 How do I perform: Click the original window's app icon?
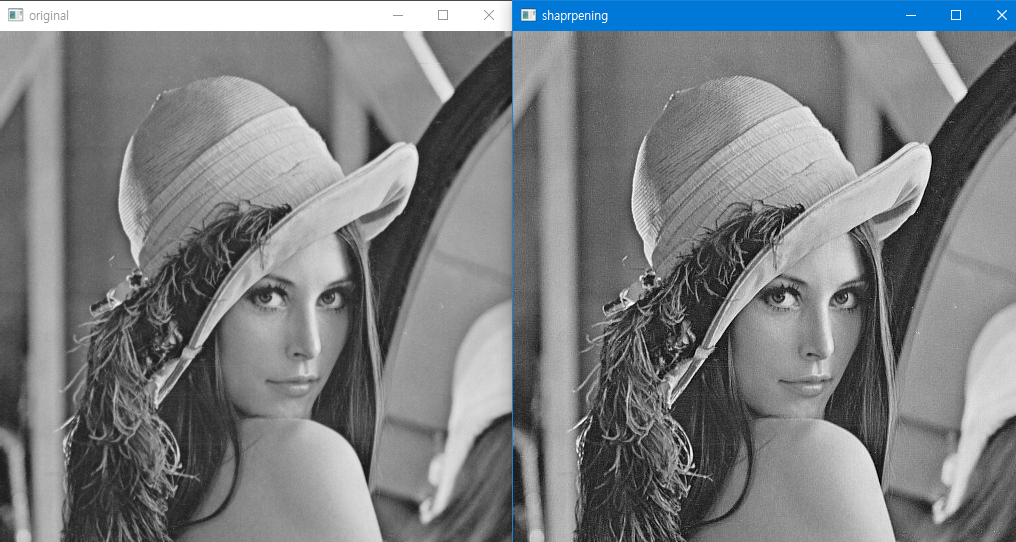tap(16, 15)
